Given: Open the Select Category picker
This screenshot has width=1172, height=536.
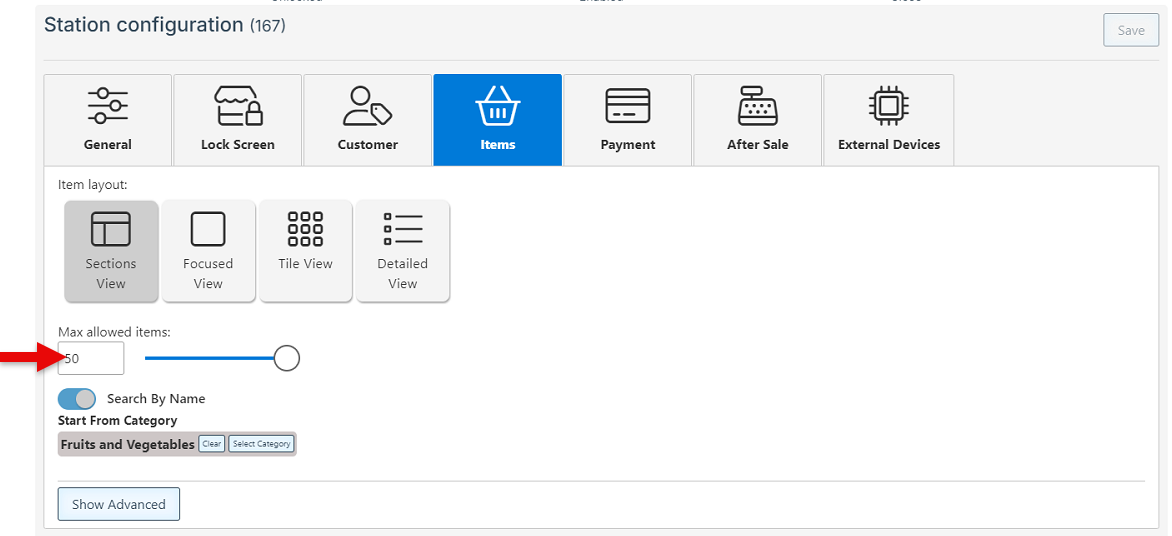Looking at the screenshot, I should [x=261, y=444].
